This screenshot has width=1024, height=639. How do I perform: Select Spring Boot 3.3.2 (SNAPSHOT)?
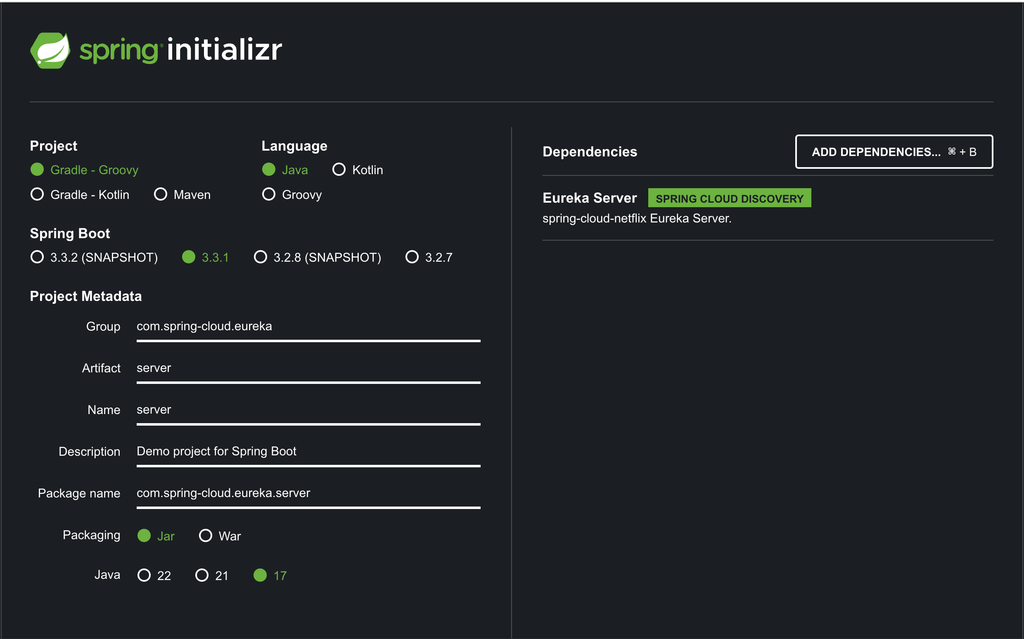[x=94, y=257]
